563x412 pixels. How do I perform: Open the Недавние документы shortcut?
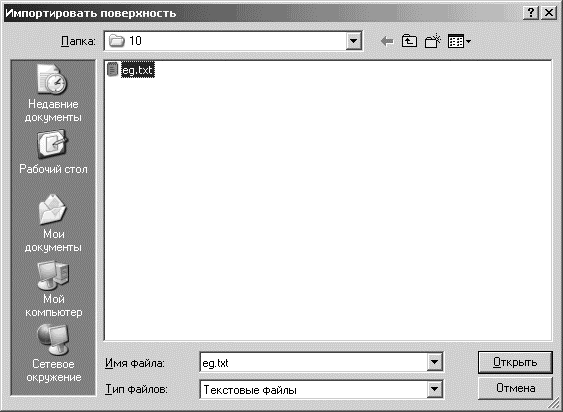click(53, 93)
